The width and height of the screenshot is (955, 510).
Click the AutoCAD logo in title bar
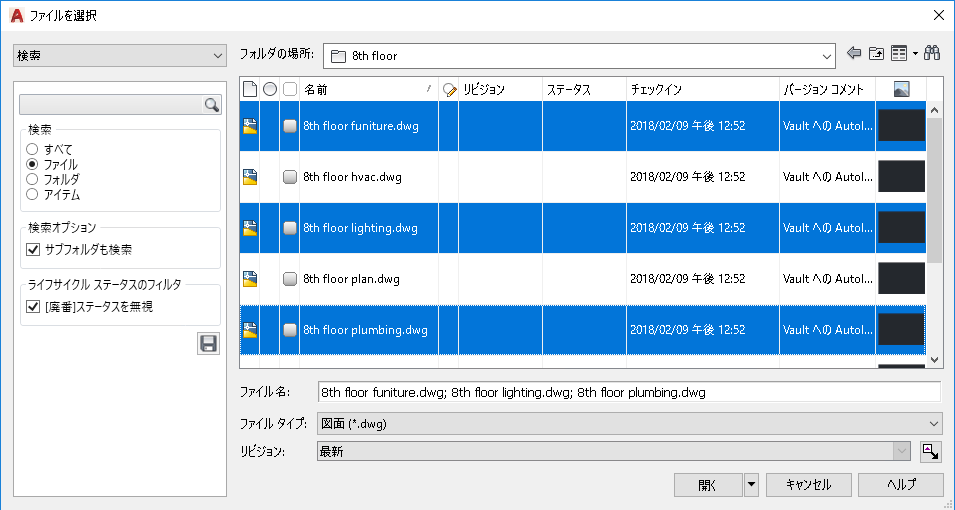coord(17,15)
